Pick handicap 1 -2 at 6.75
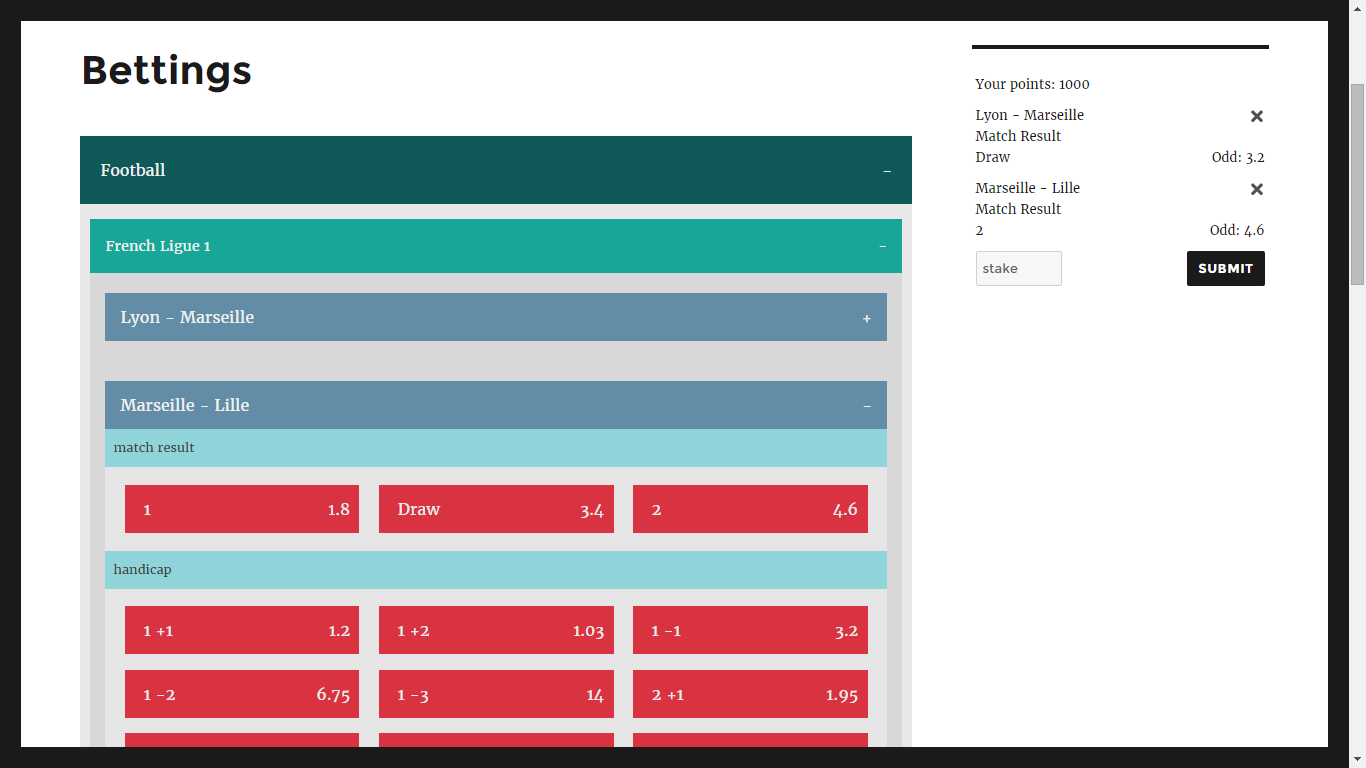 tap(242, 694)
